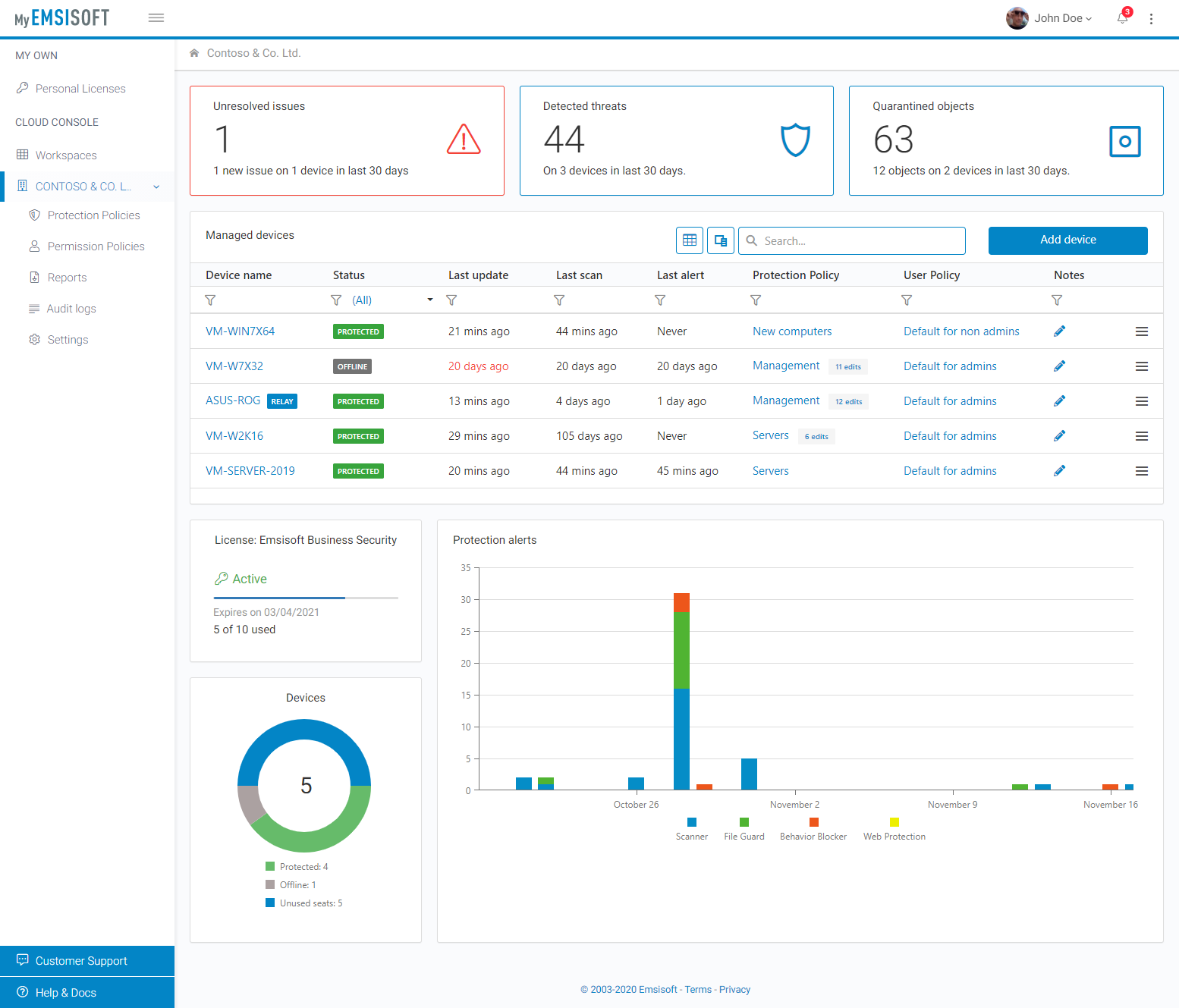
Task: Toggle Web Protection legend swatch
Action: (x=894, y=822)
